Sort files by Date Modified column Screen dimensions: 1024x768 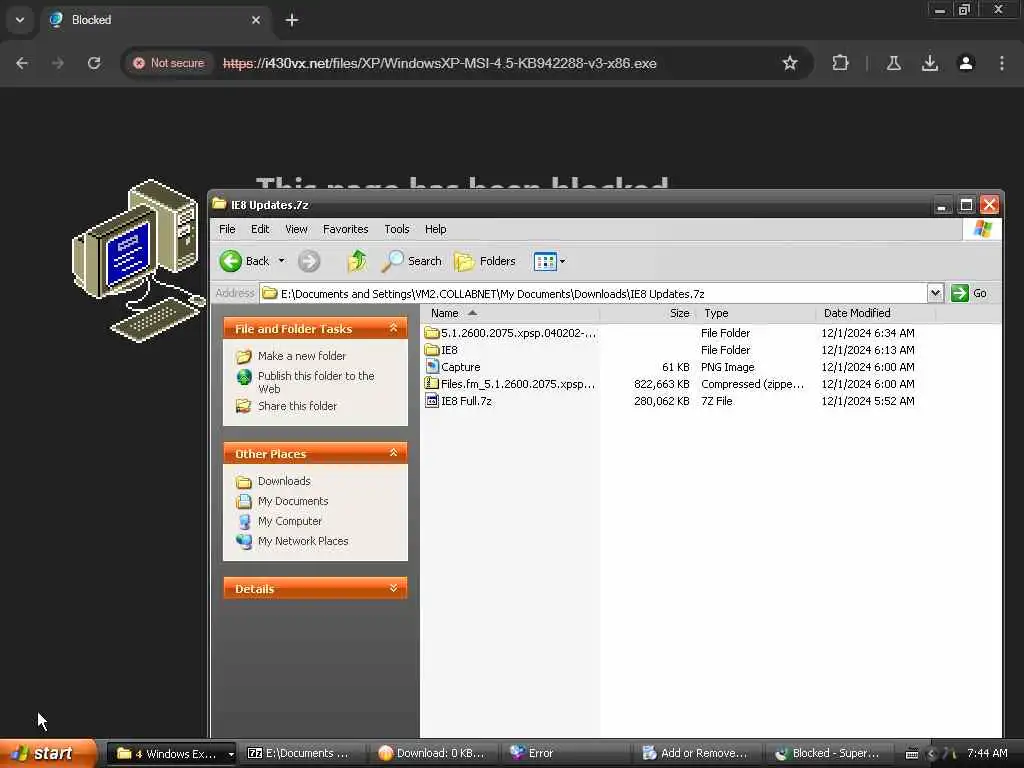point(875,313)
